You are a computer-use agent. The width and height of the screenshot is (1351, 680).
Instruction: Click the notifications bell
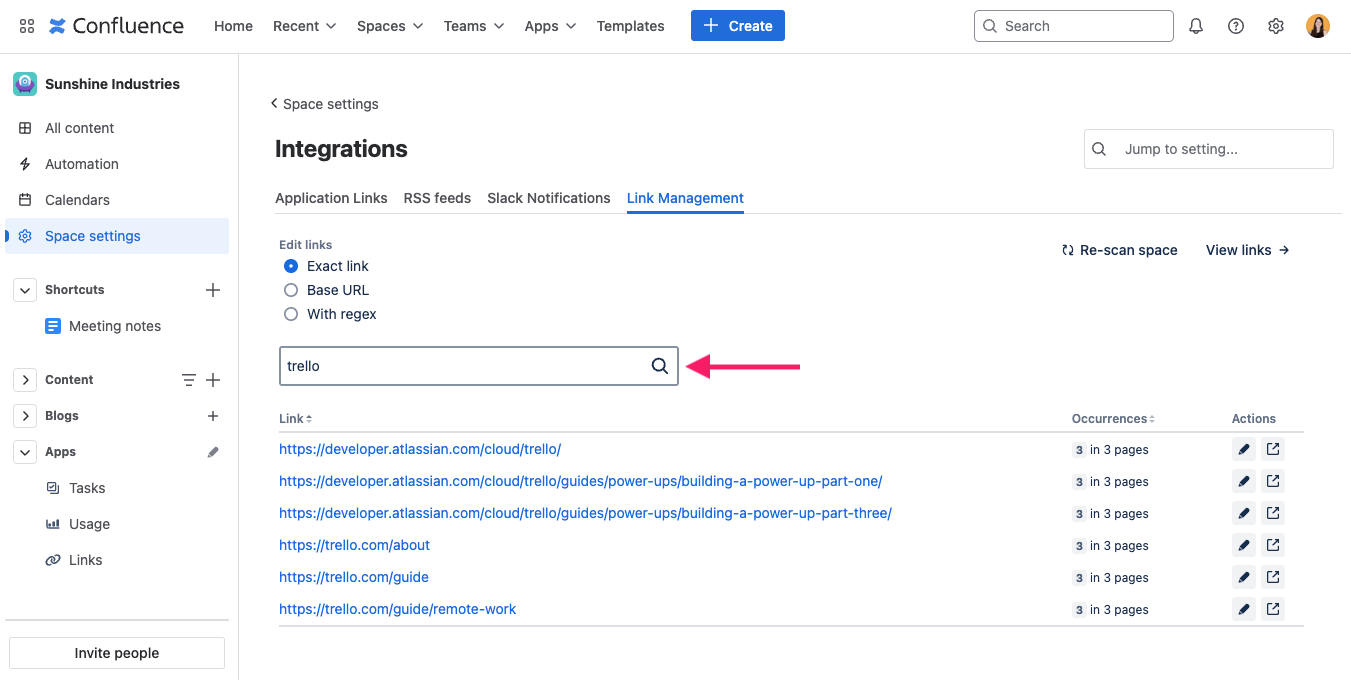click(x=1195, y=25)
